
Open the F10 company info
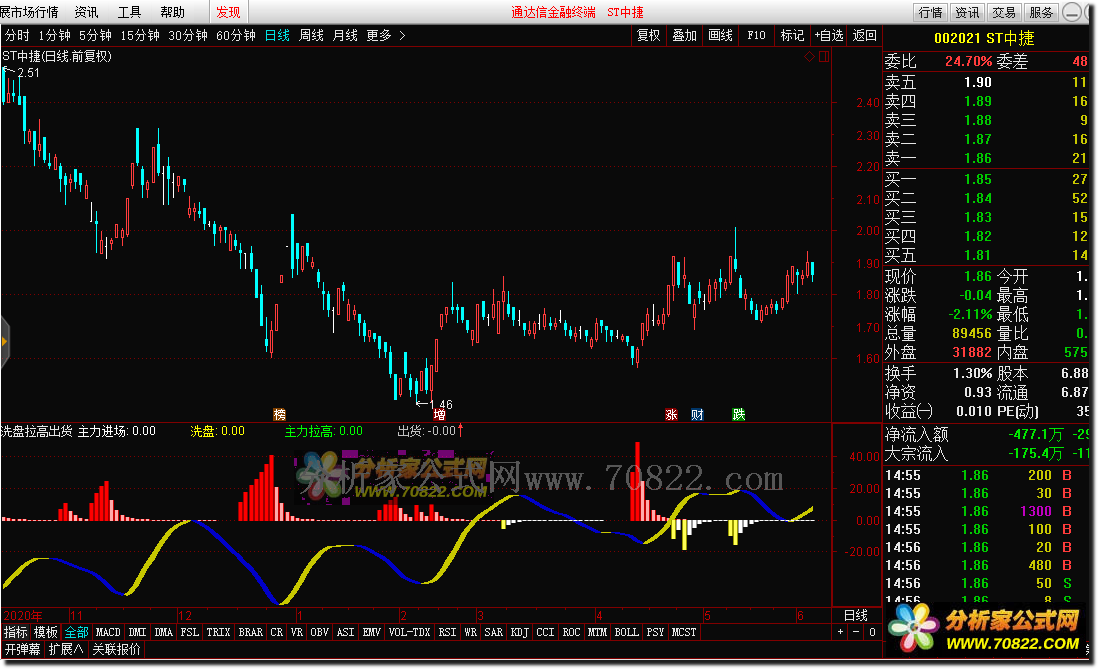coord(756,35)
